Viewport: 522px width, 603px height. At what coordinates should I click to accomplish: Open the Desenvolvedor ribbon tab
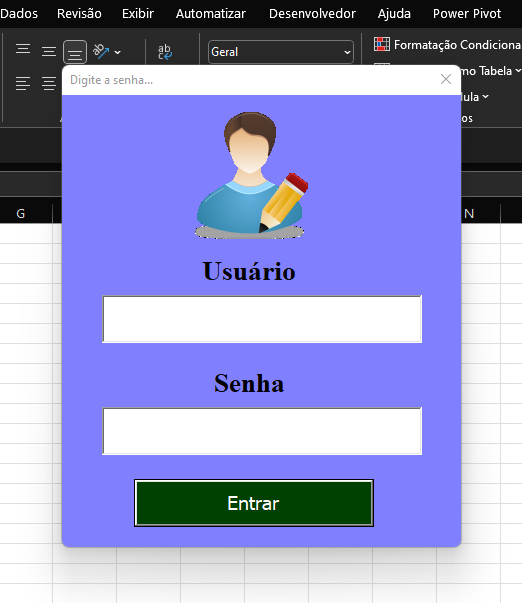click(x=312, y=14)
